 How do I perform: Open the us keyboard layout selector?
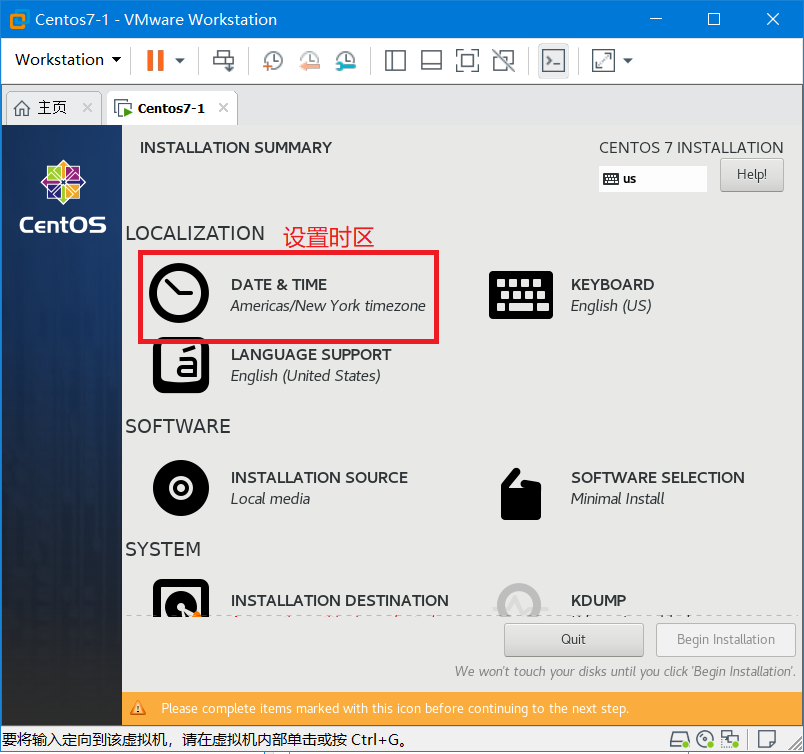point(652,178)
